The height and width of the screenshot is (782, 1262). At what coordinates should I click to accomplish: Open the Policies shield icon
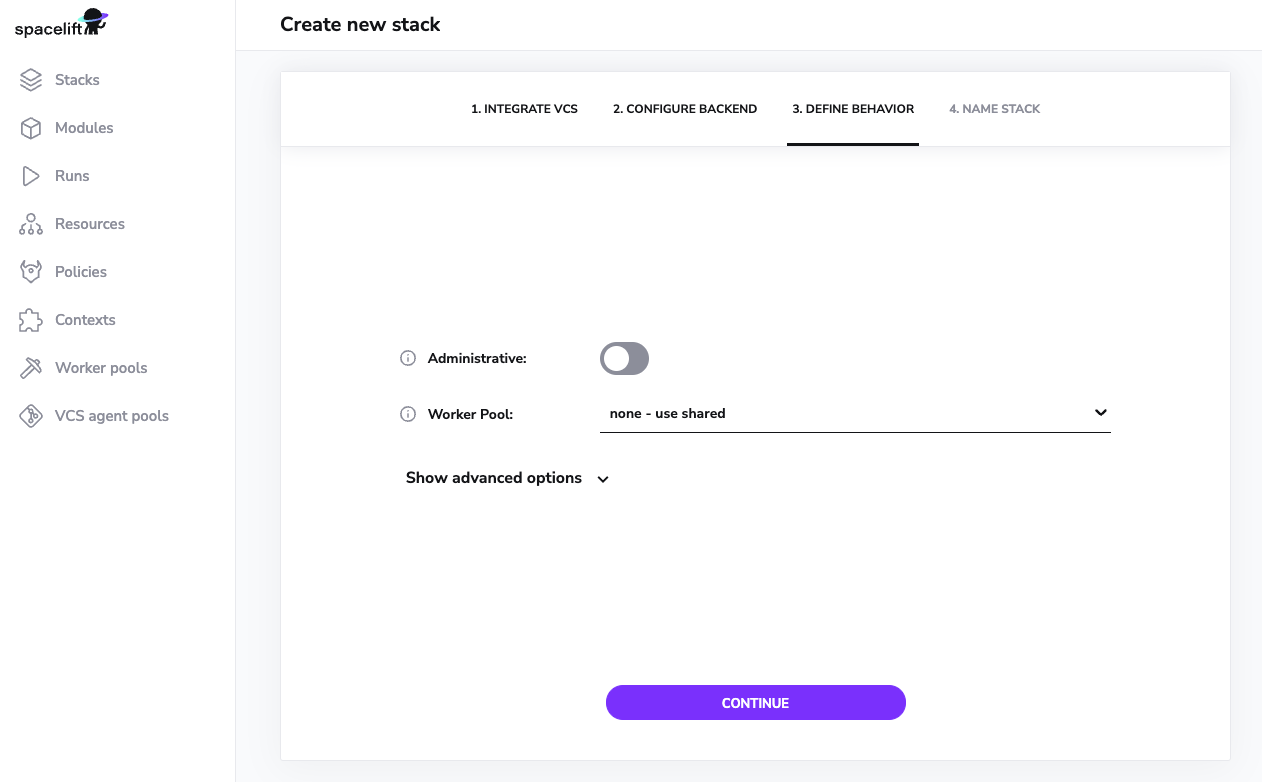[x=31, y=272]
